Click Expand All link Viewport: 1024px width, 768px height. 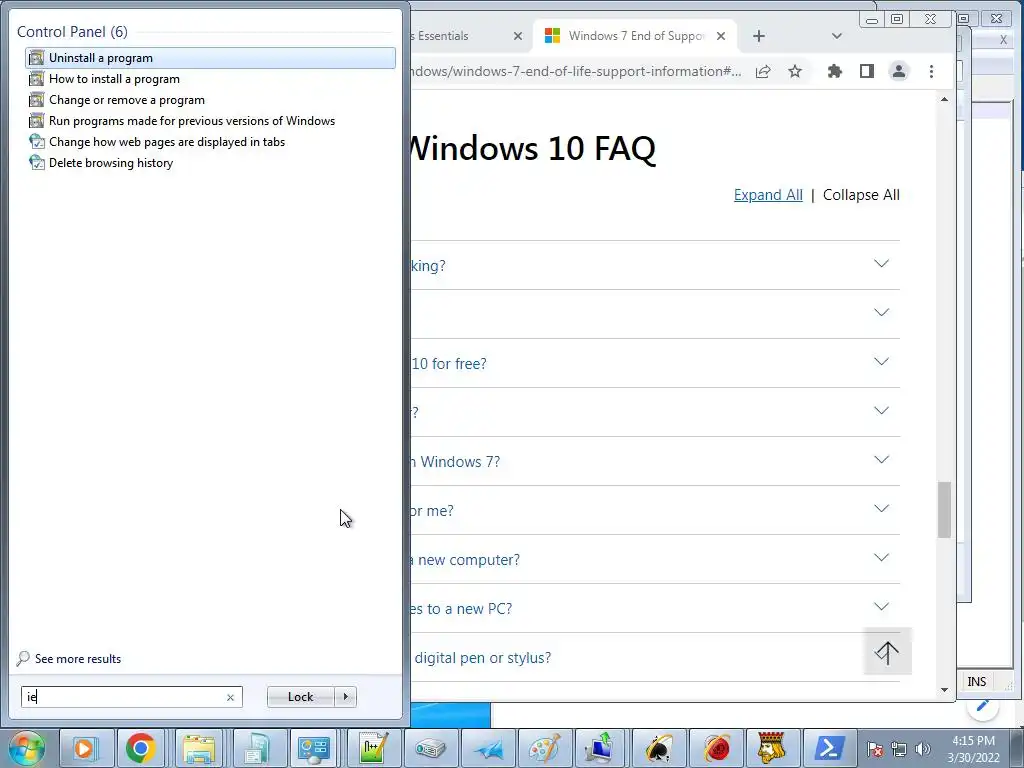pyautogui.click(x=768, y=195)
